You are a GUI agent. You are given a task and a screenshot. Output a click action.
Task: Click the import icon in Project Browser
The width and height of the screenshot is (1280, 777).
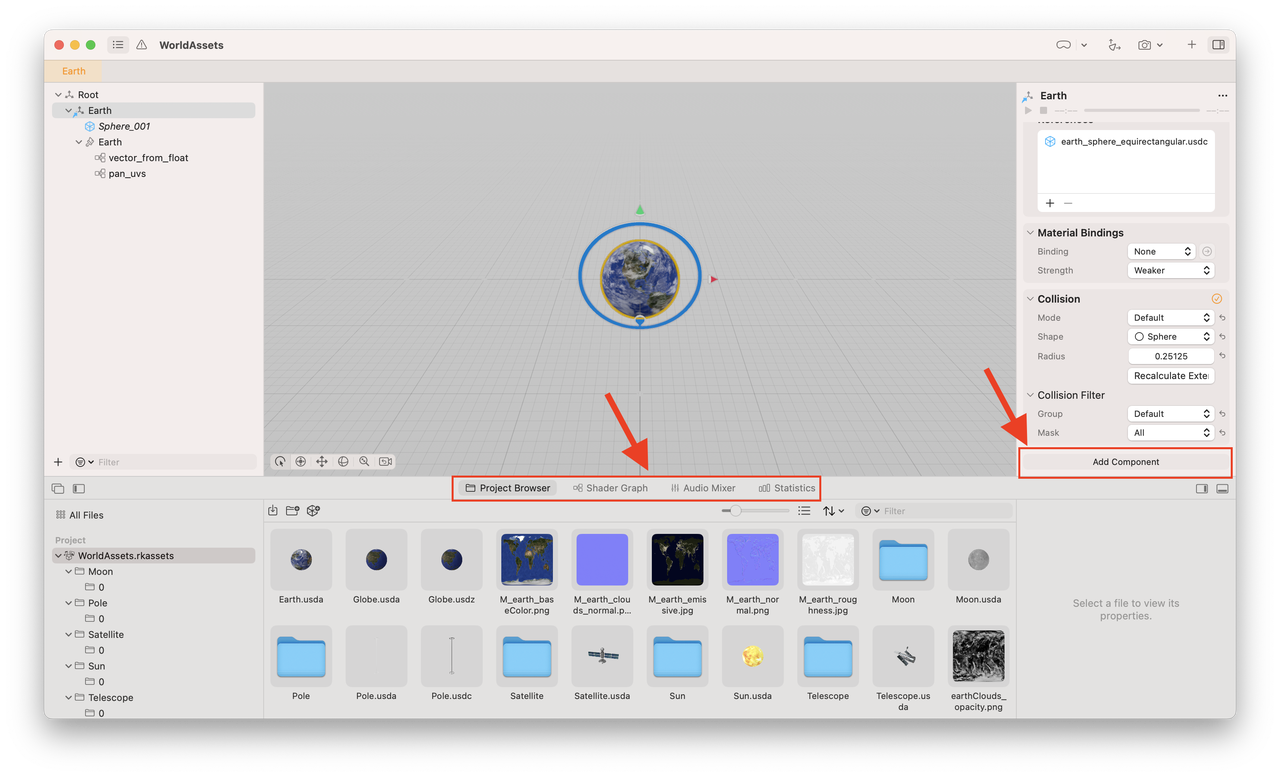(273, 511)
